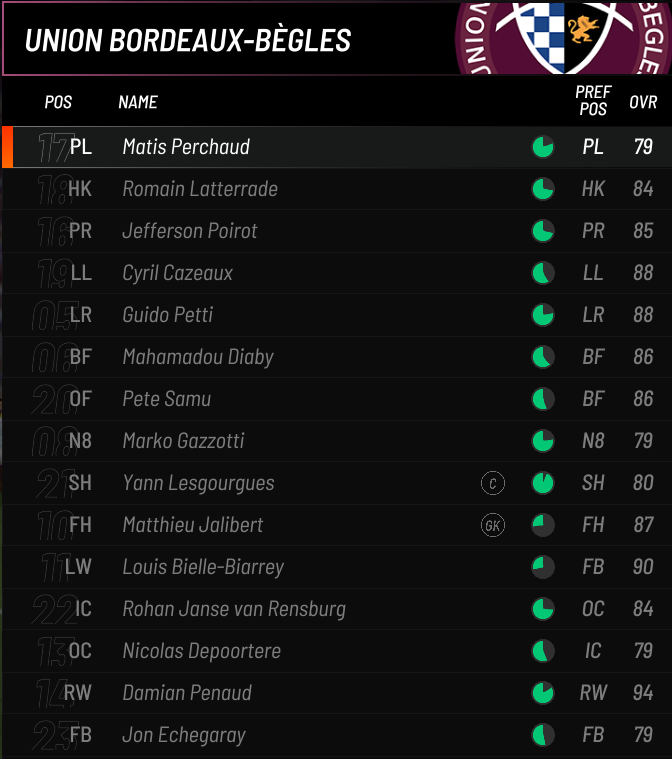Viewport: 672px width, 759px height.
Task: Select player Romain Latterrade
Action: (x=200, y=189)
